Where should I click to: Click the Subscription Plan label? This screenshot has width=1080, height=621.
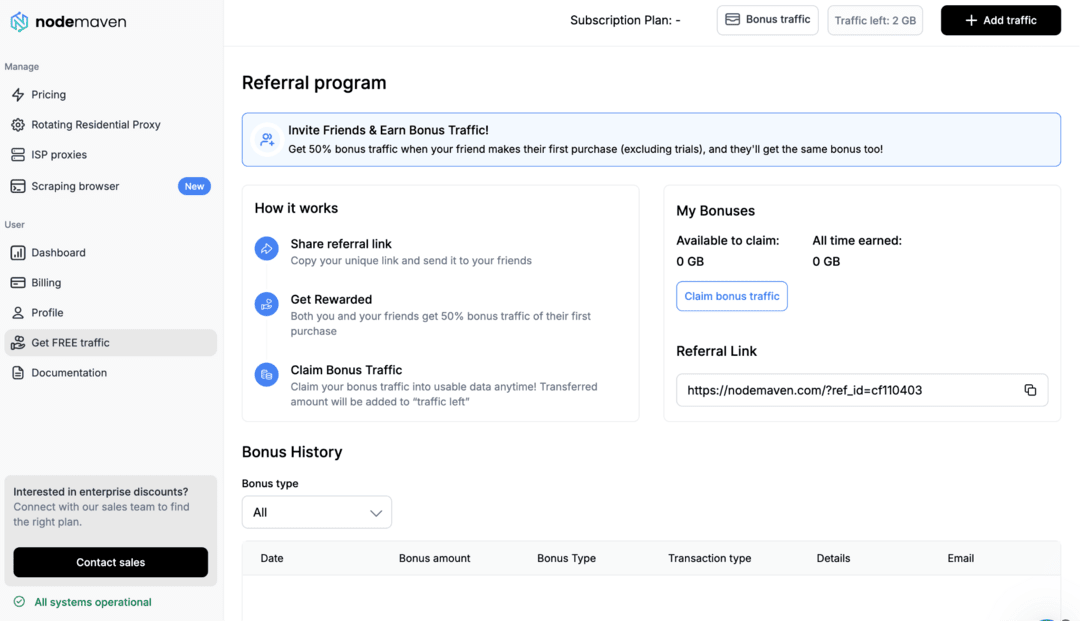(x=625, y=21)
